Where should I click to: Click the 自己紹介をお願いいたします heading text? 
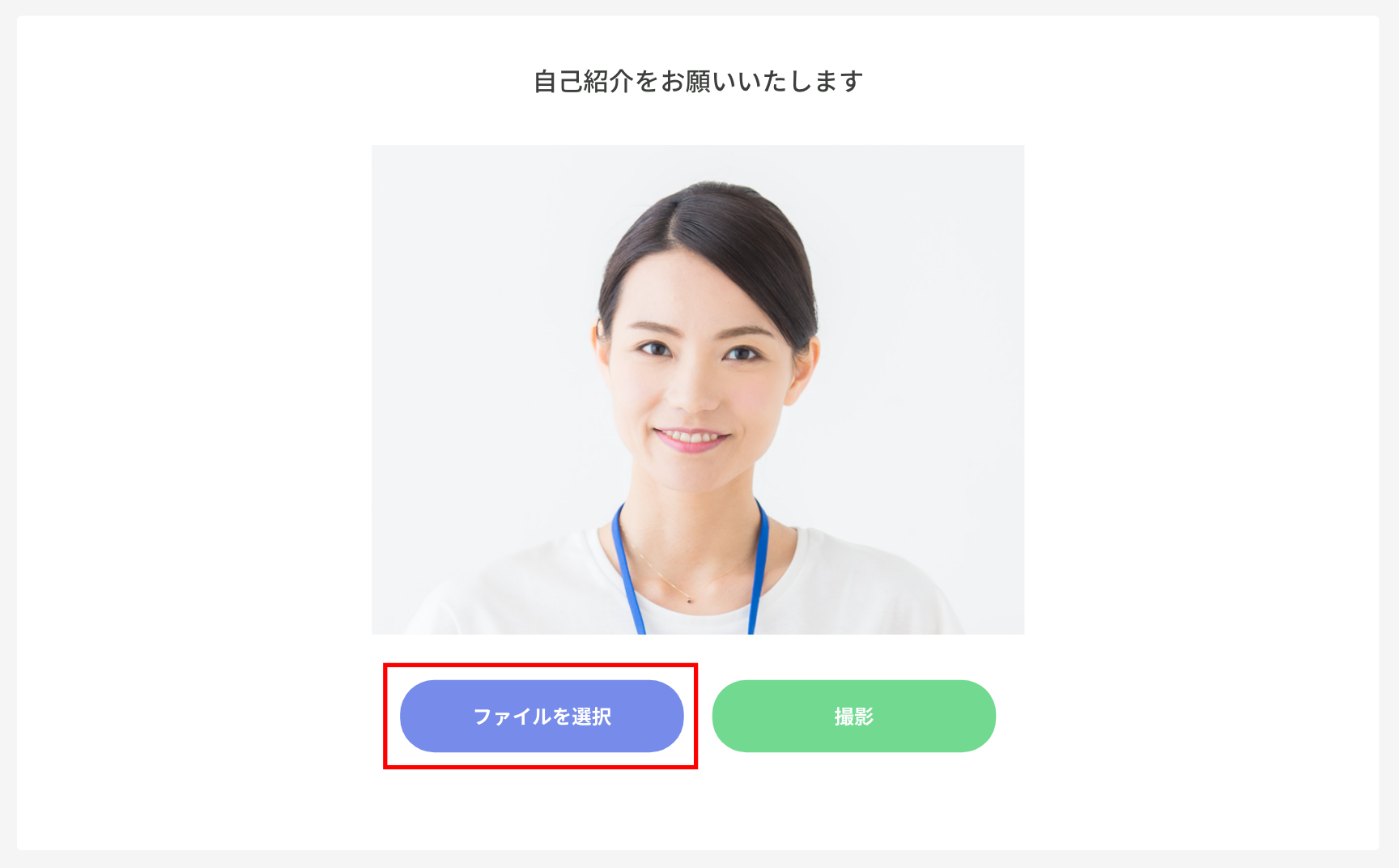(698, 82)
